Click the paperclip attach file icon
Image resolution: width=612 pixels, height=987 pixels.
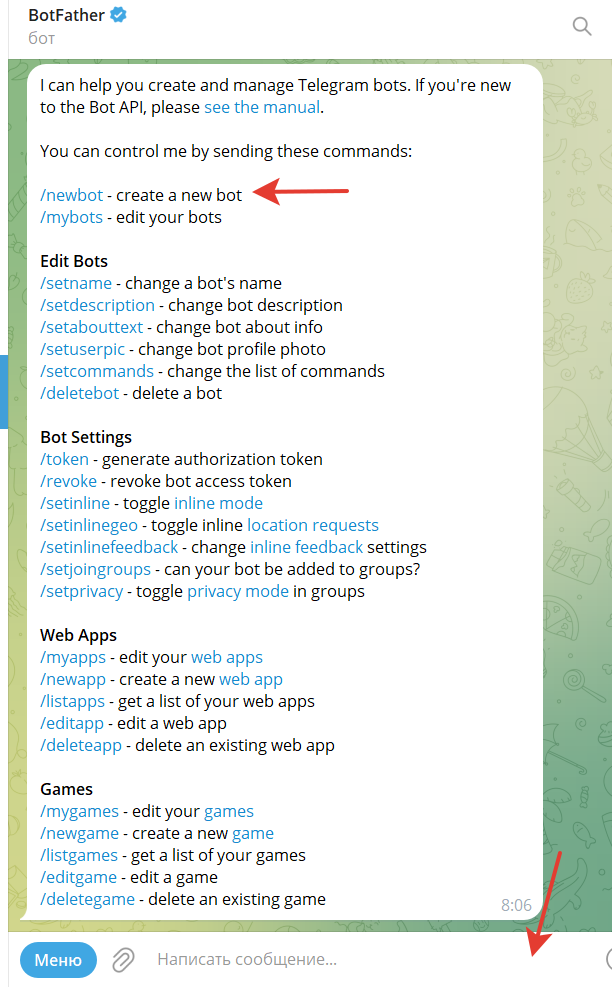[123, 960]
